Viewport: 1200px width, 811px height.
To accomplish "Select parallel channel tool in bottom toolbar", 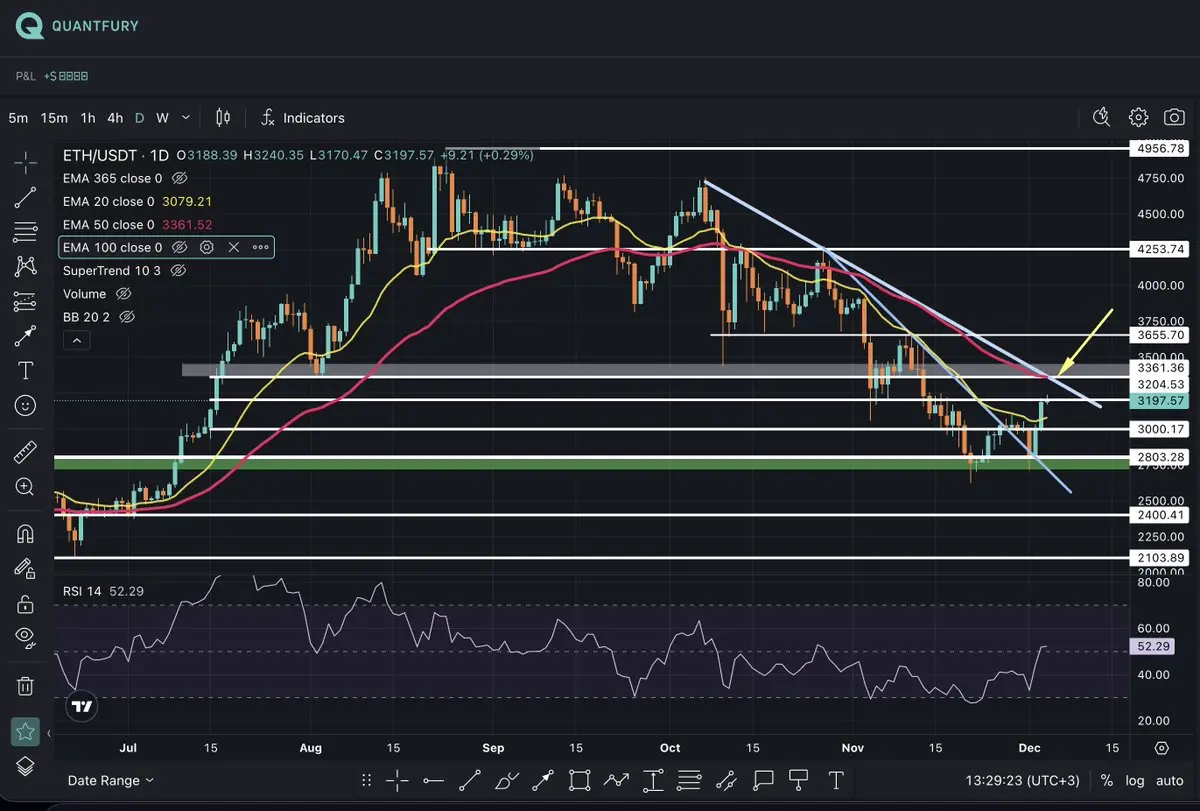I will coord(726,780).
